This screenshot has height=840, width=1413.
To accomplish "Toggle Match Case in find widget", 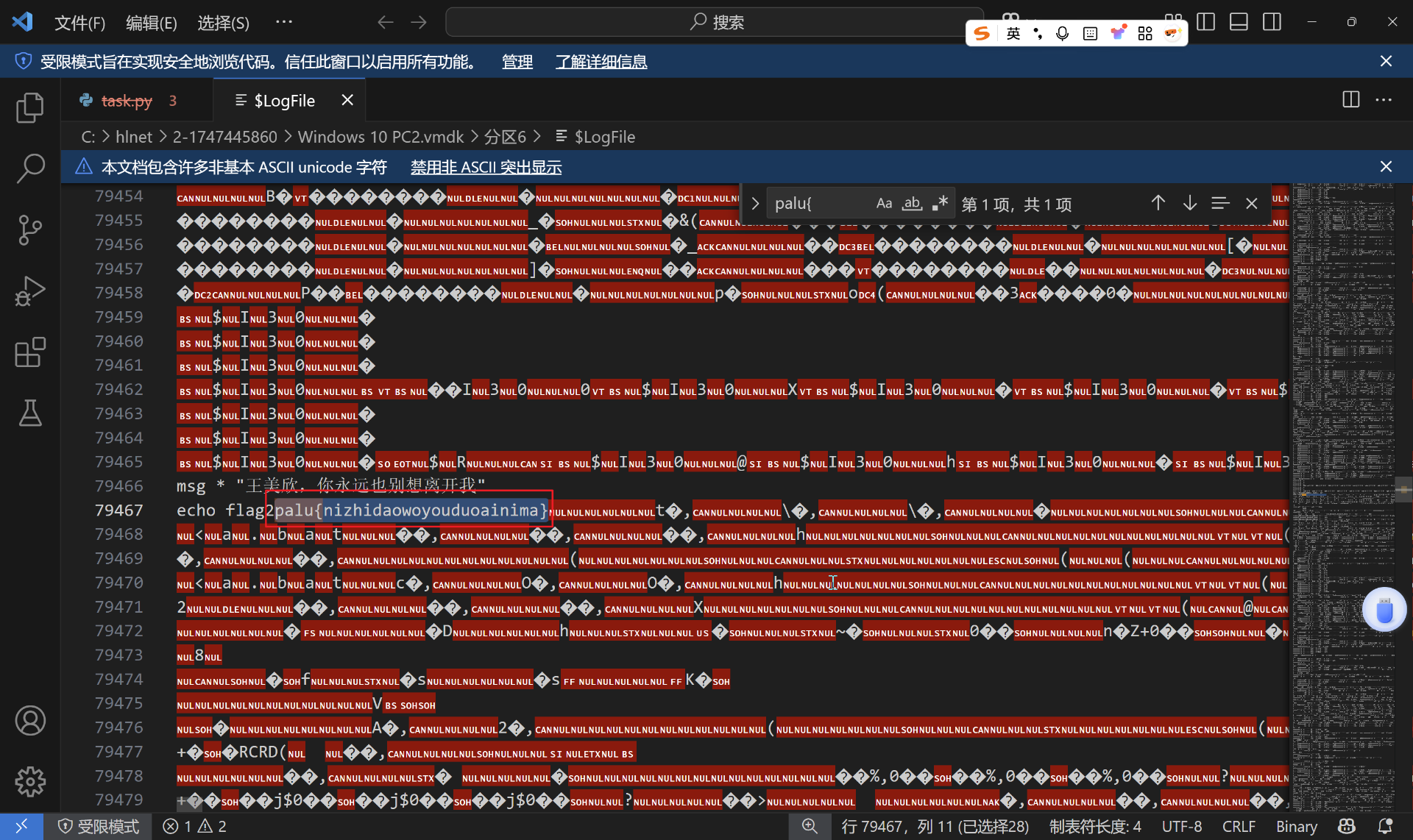I will click(x=884, y=204).
